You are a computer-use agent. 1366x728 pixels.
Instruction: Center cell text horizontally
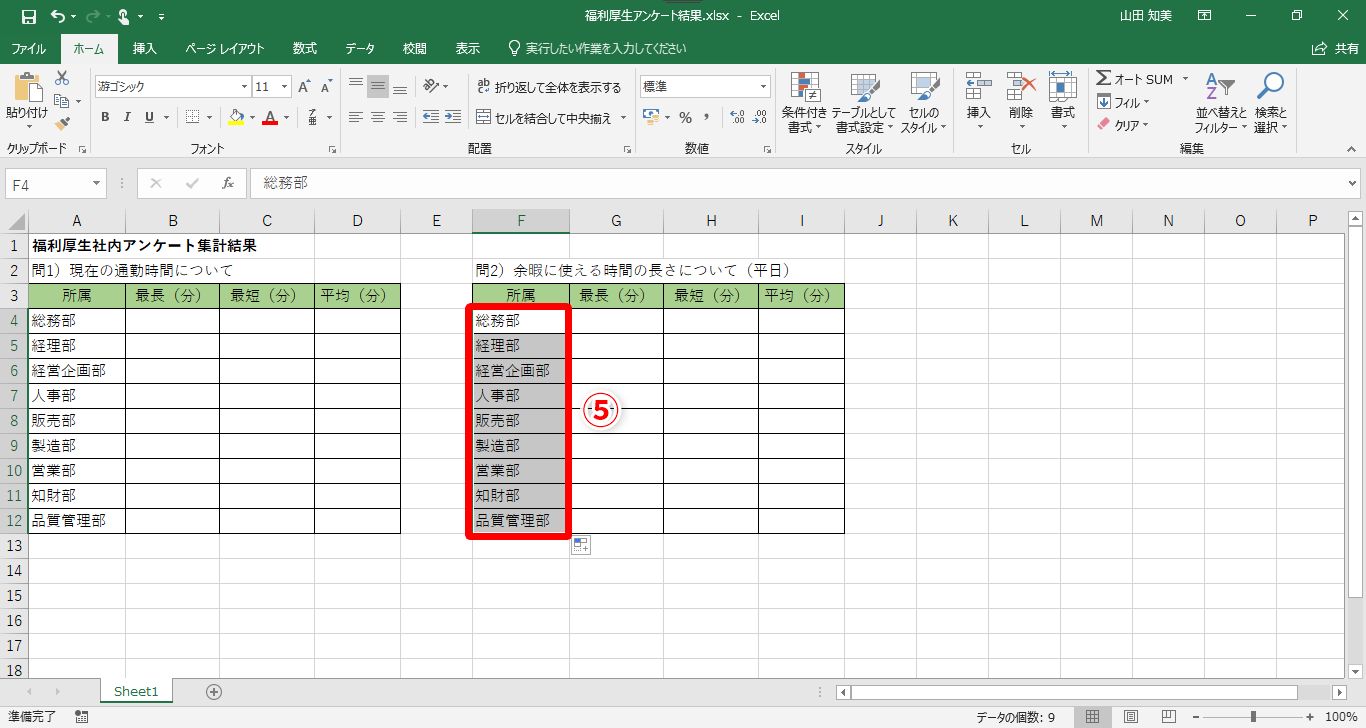(x=378, y=117)
